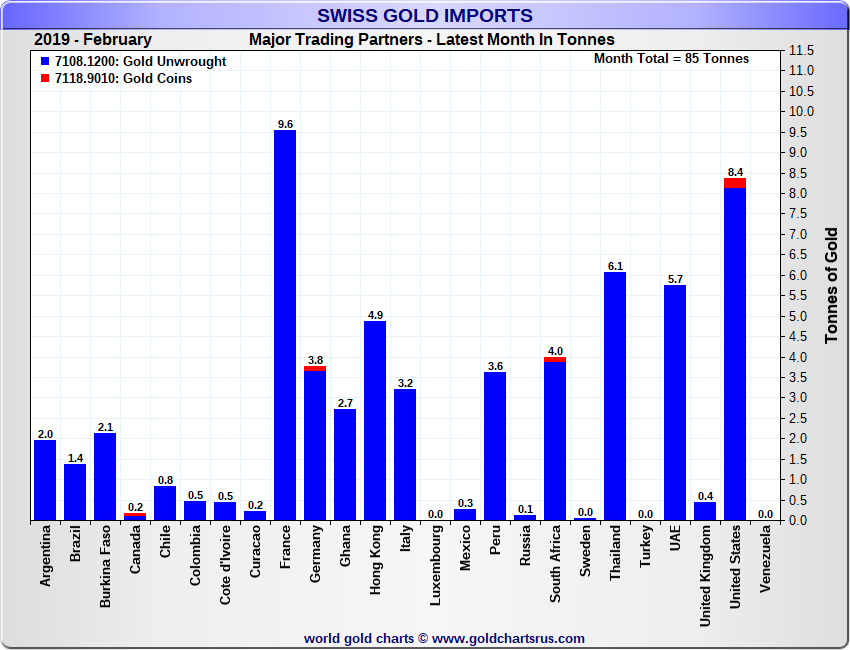Screen dimensions: 850x650
Task: Select the United States bar's red top segment
Action: coord(735,182)
